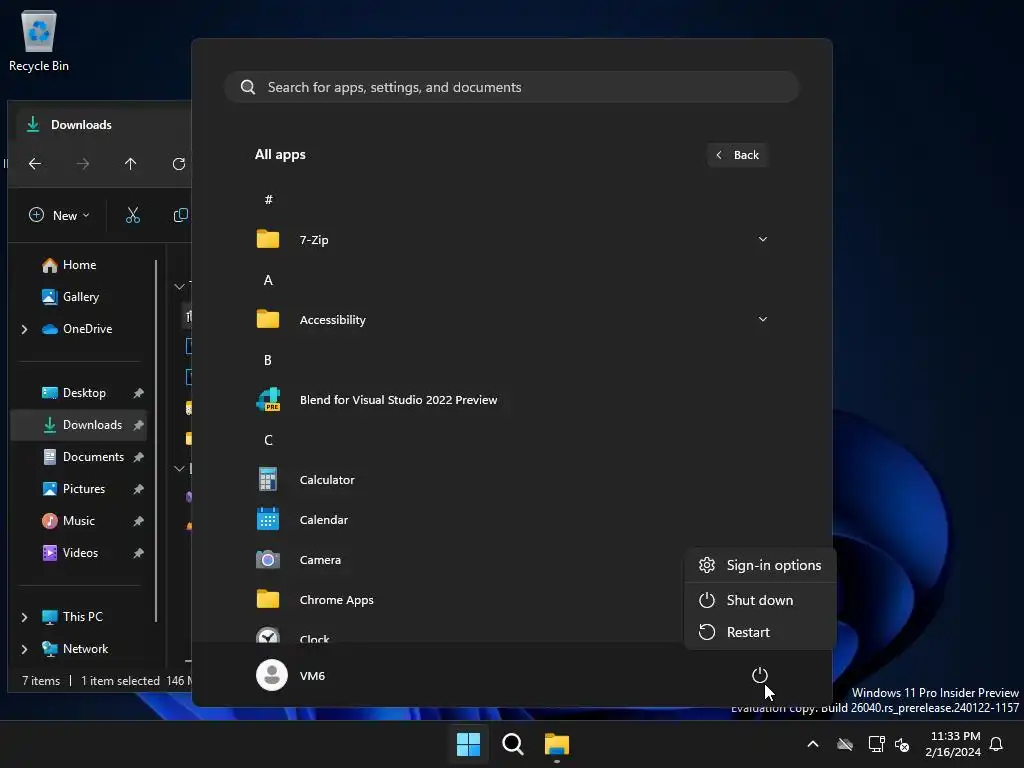Viewport: 1024px width, 768px height.
Task: Click the Downloads tab in File Explorer
Action: pos(103,124)
